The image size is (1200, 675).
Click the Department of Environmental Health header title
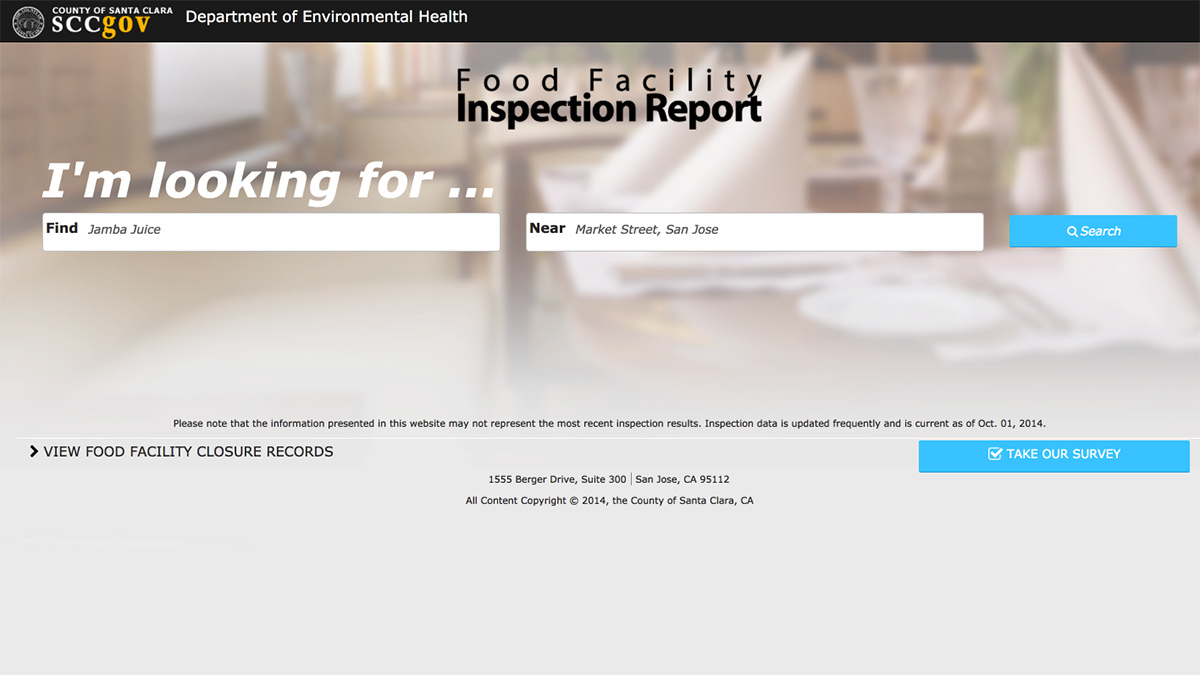pos(326,17)
